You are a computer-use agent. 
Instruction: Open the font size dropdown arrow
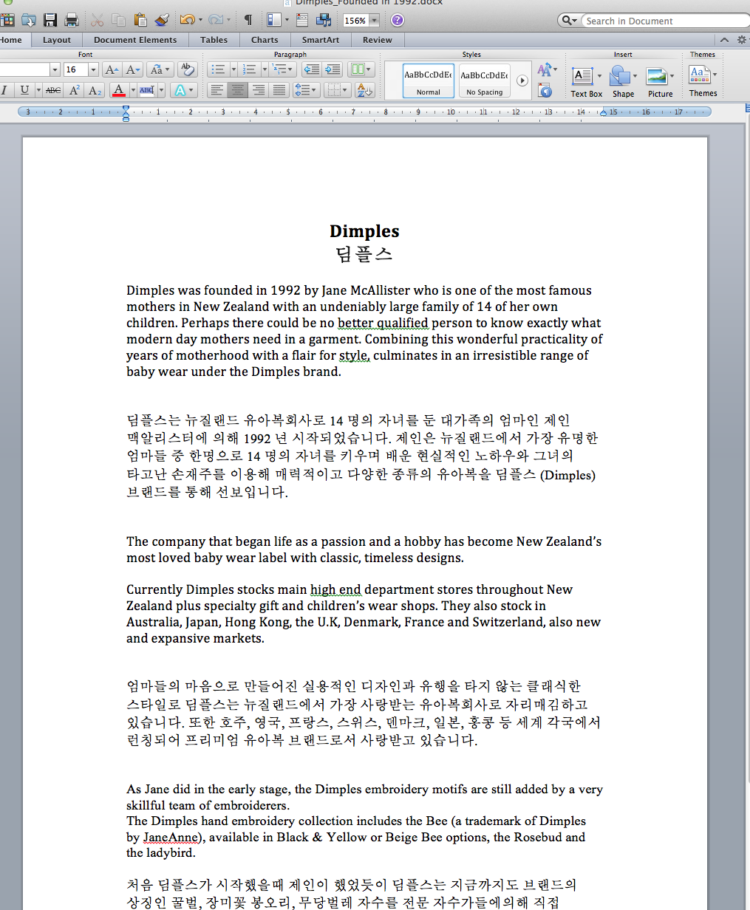pos(93,70)
